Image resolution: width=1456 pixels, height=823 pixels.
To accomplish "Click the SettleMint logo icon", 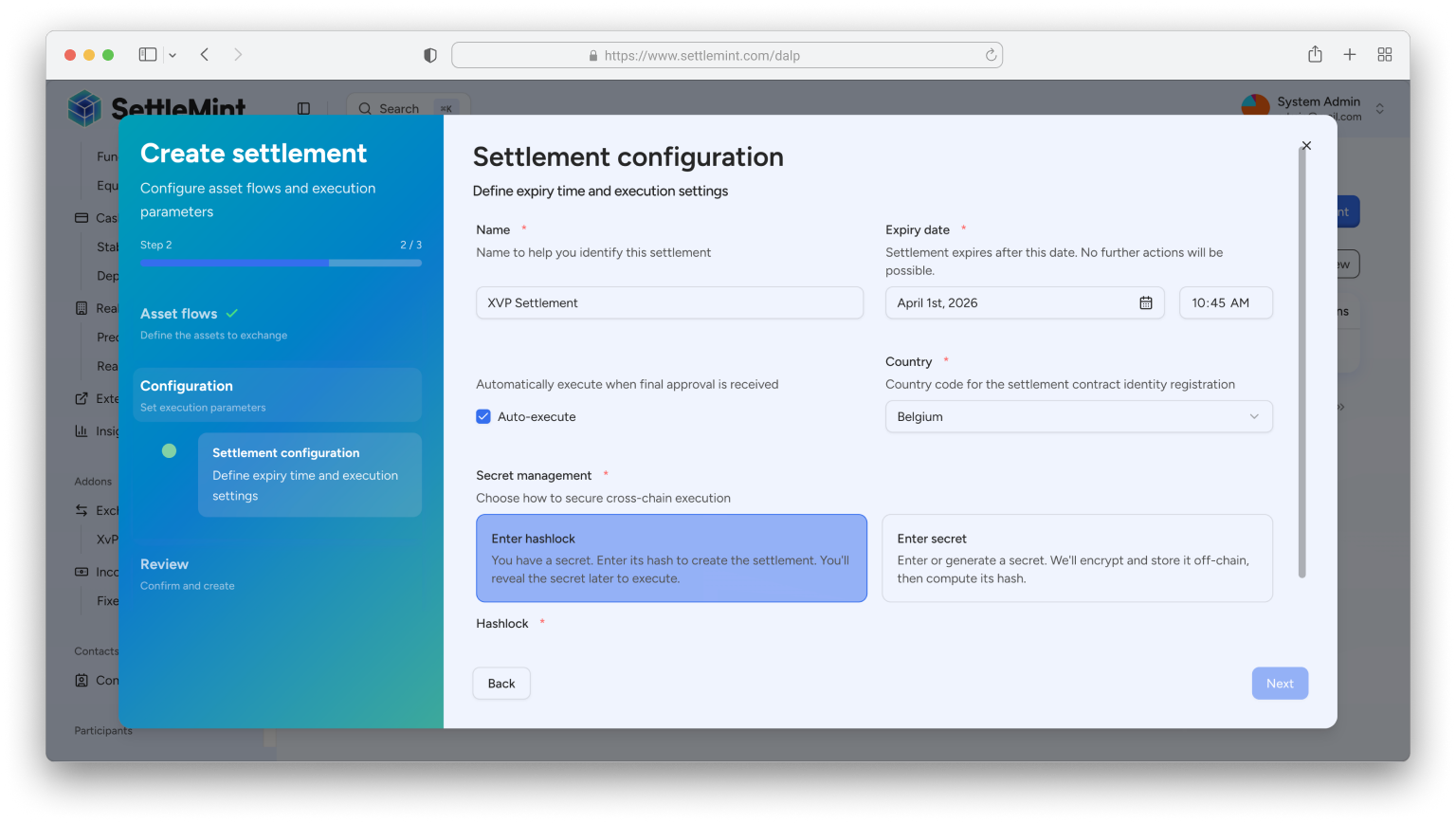I will tap(83, 108).
